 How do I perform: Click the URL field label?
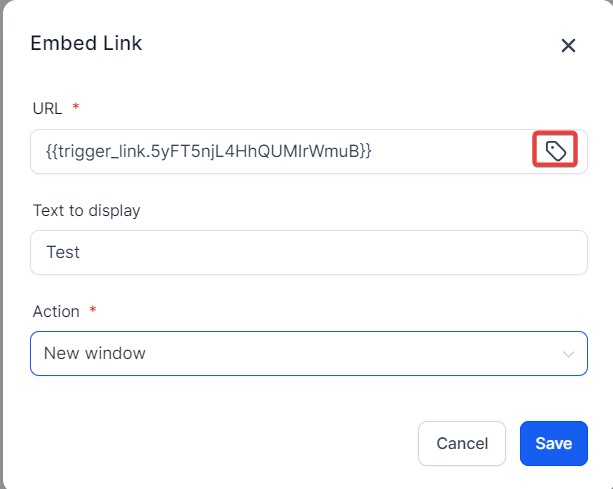click(47, 107)
